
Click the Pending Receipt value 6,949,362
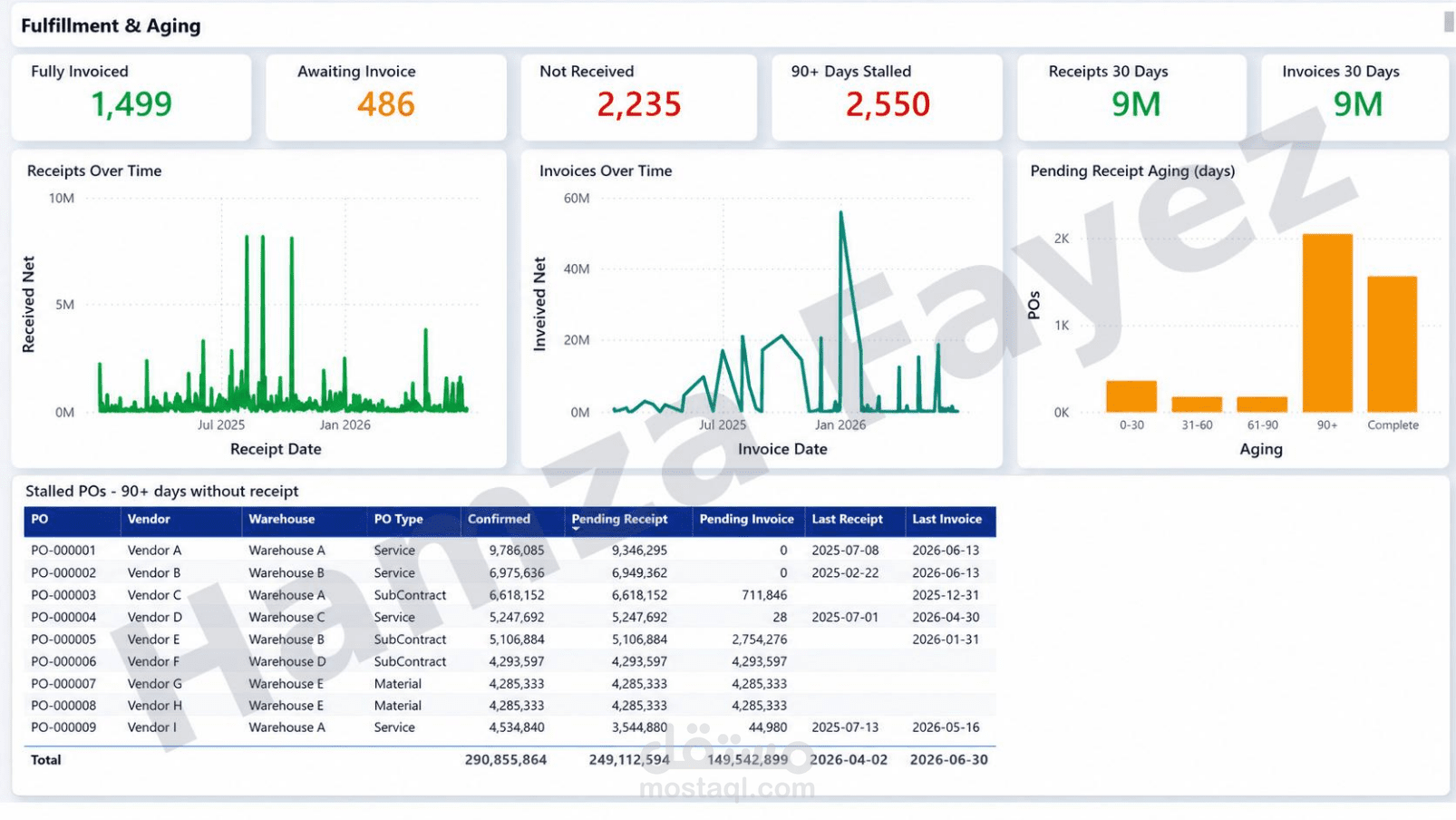pos(639,573)
